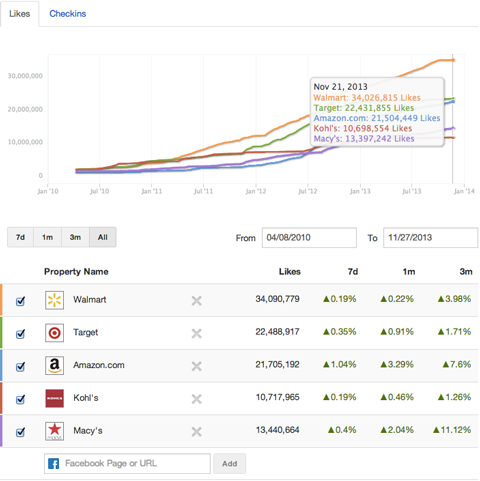Click Target's 0.35% seven-day change
Screen dimensions: 480x481
(339, 332)
